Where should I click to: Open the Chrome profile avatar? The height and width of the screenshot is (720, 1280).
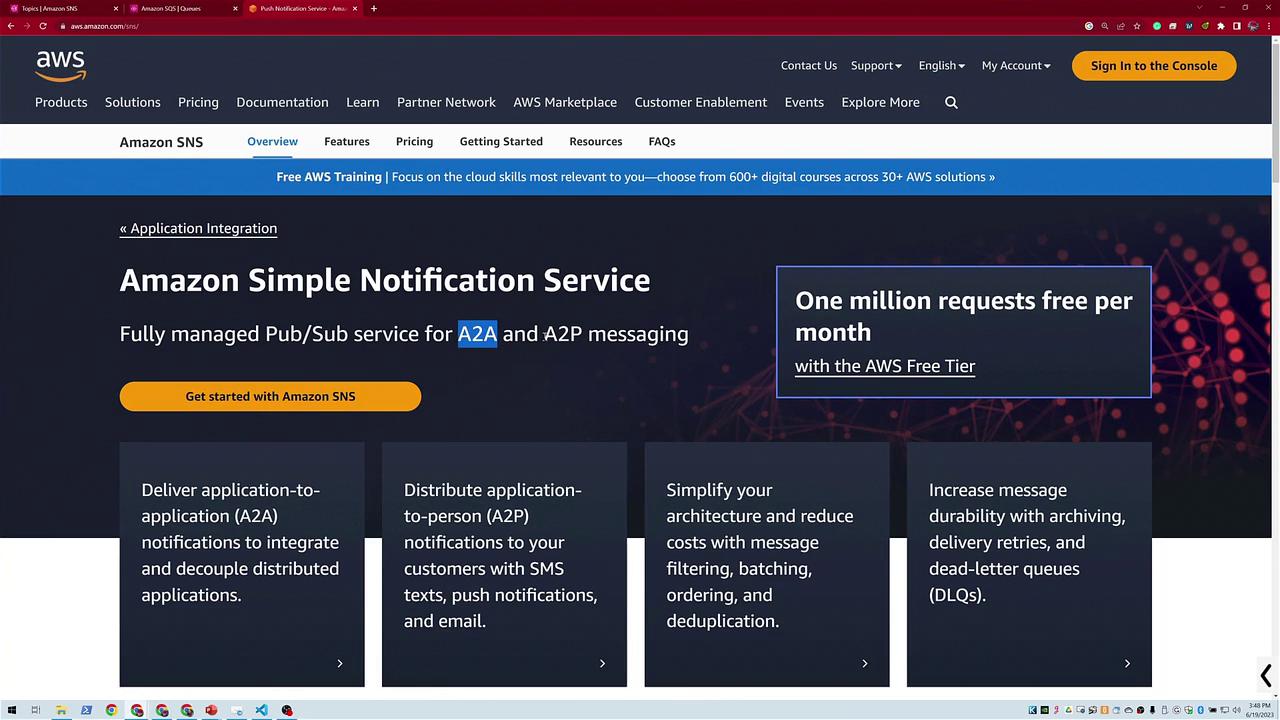click(x=1253, y=26)
